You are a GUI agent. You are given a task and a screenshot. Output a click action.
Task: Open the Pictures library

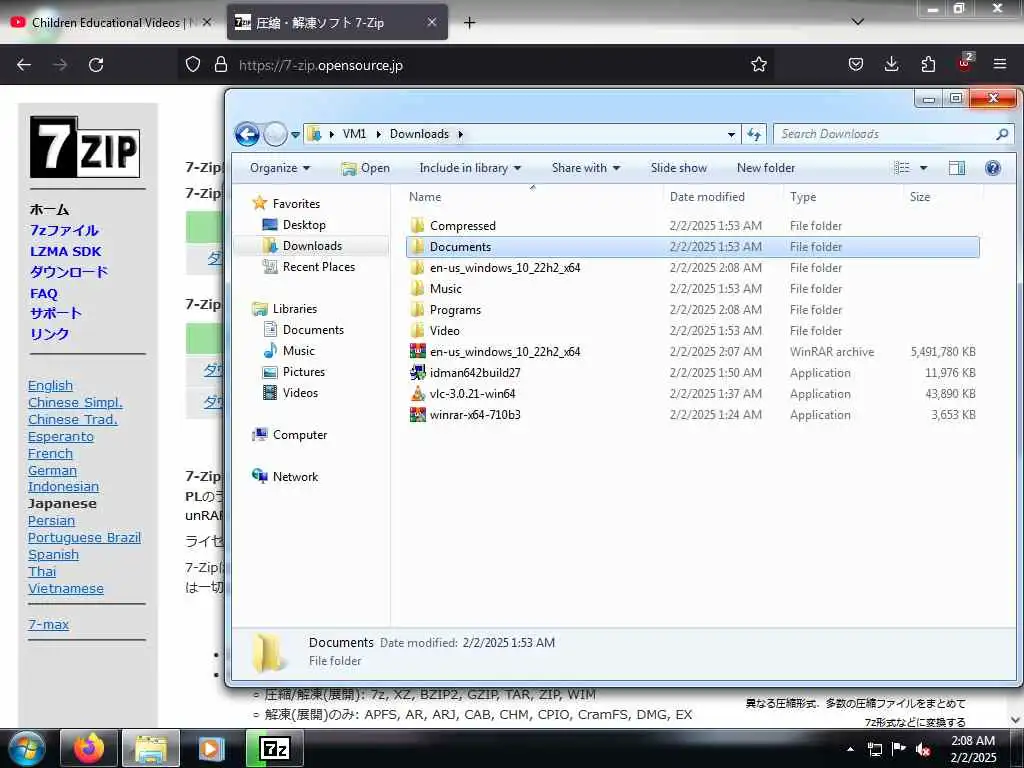[x=304, y=372]
